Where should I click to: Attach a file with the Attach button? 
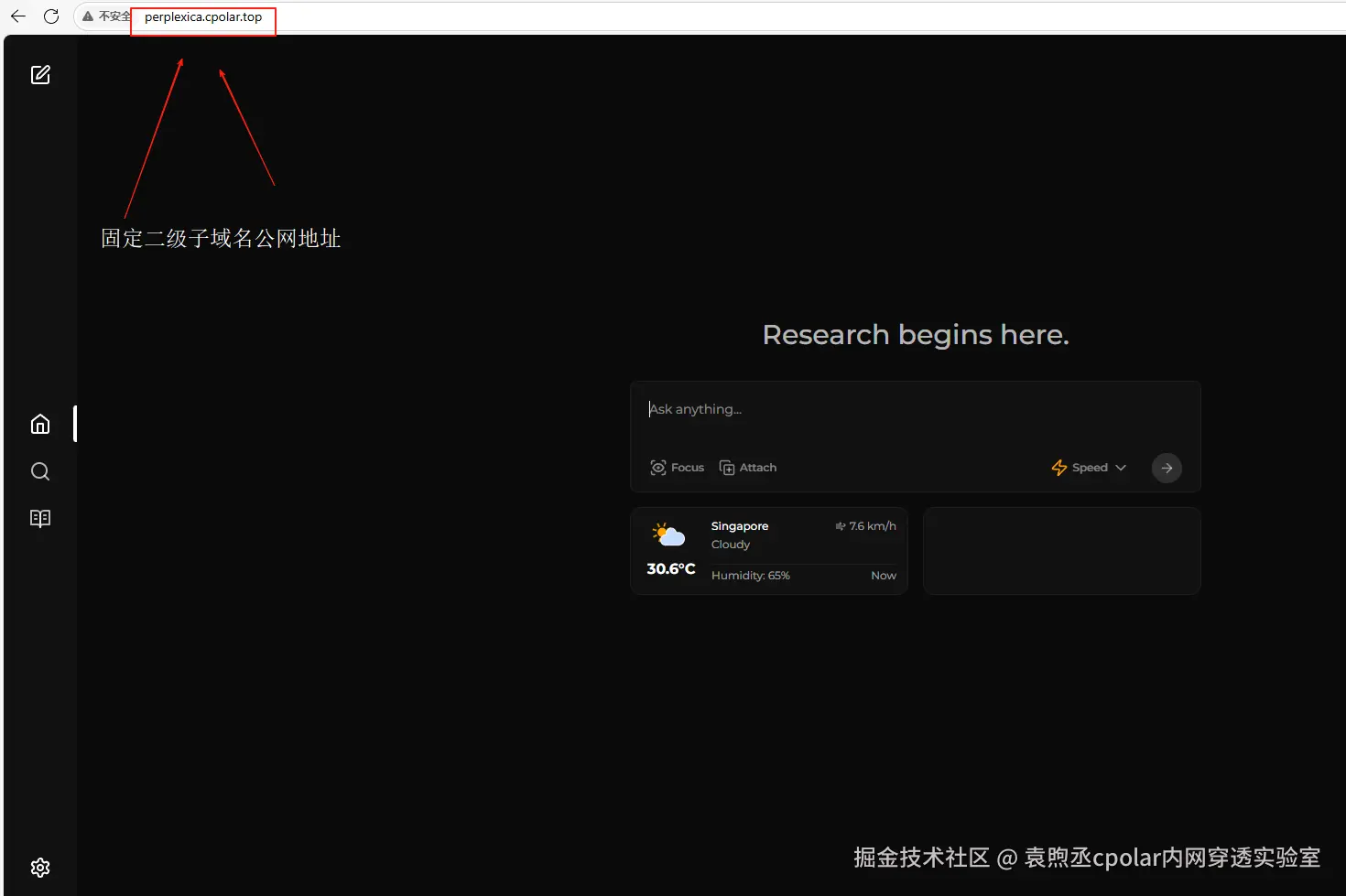748,468
